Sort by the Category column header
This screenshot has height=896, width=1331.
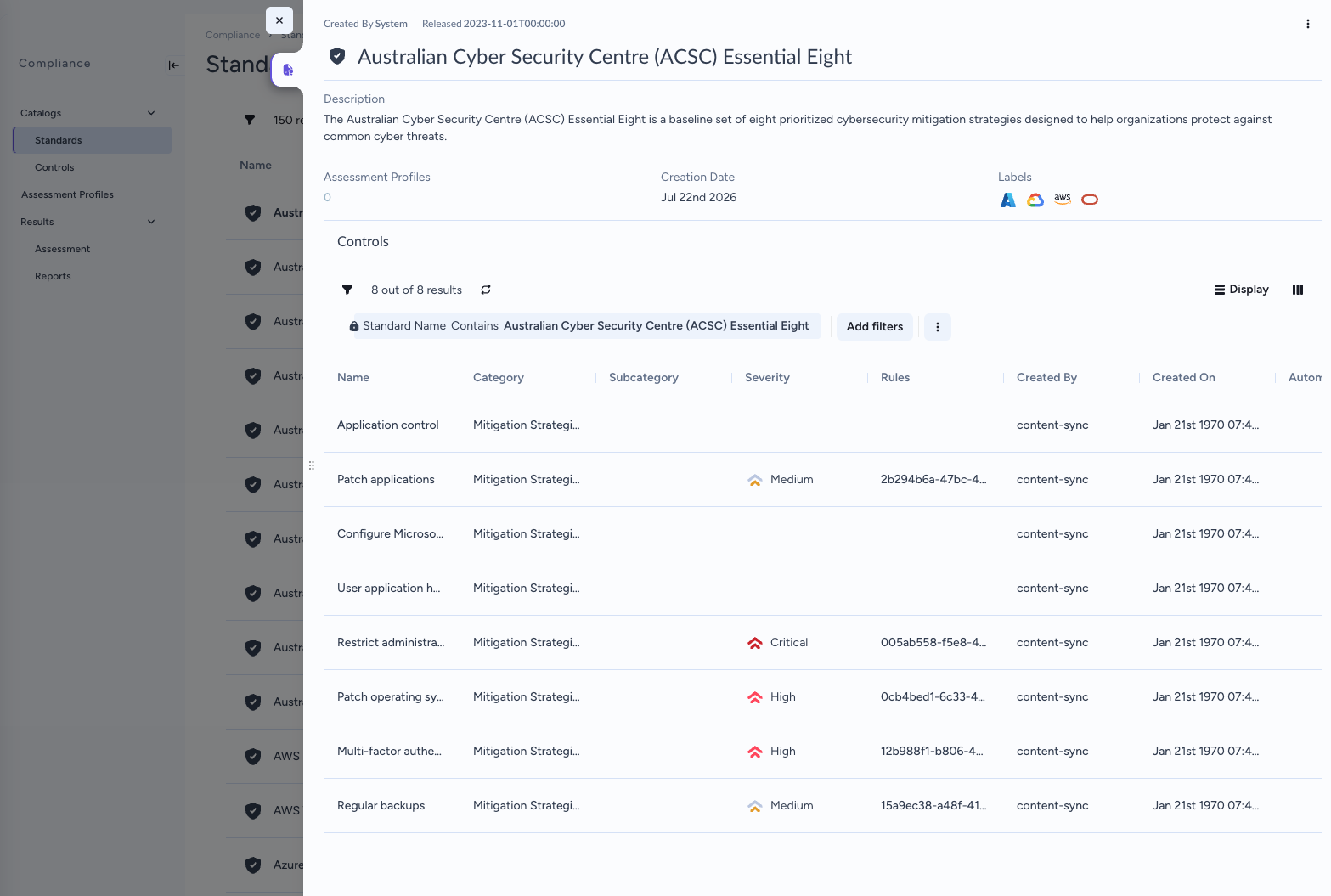499,378
